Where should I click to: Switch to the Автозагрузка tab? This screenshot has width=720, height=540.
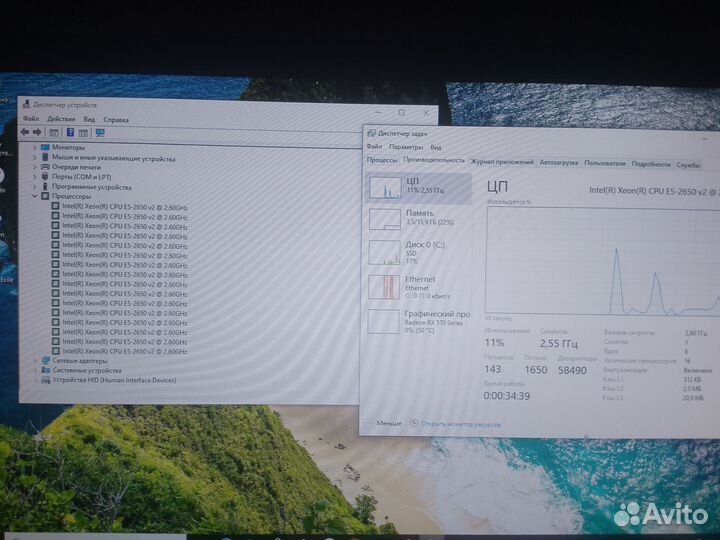click(x=558, y=162)
